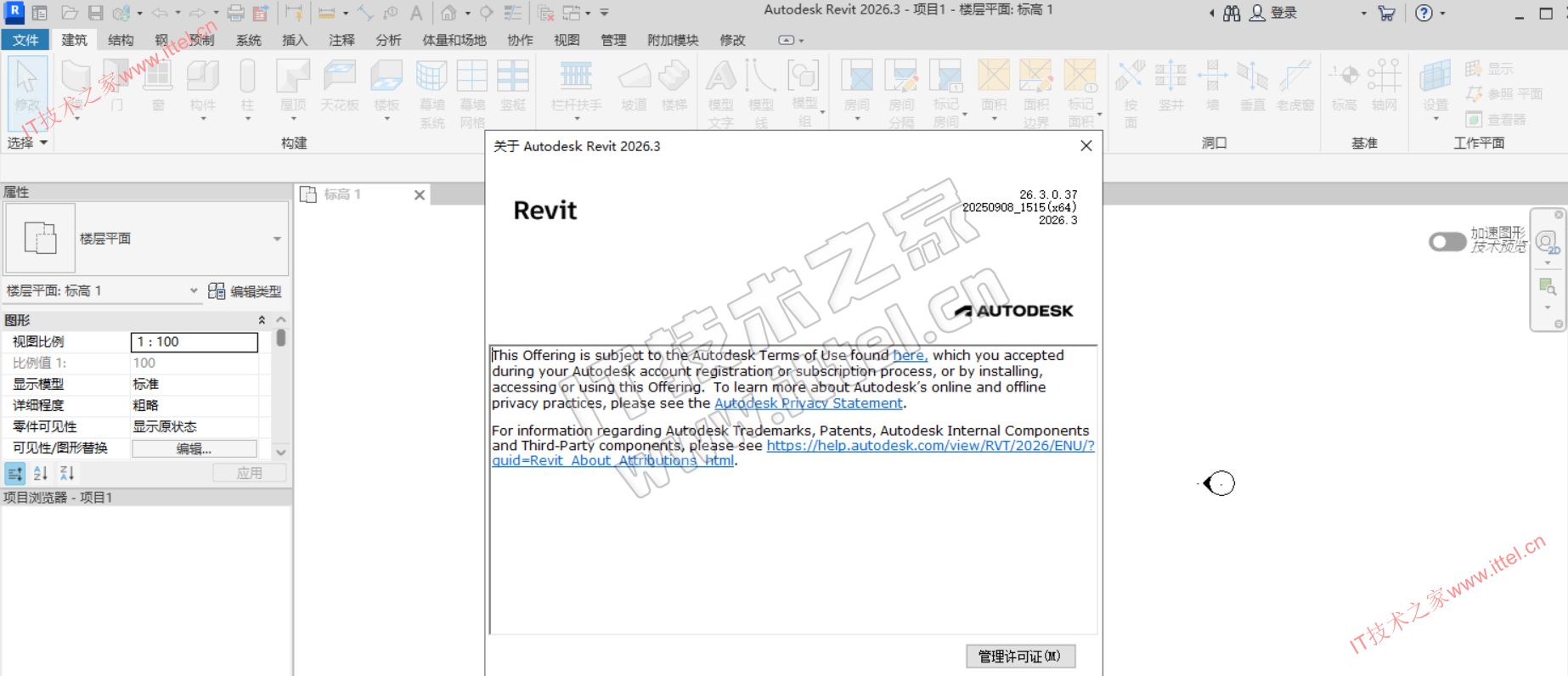The height and width of the screenshot is (676, 1568).
Task: Select the Curtain Grid (幕墙网格) tool
Action: [x=472, y=93]
